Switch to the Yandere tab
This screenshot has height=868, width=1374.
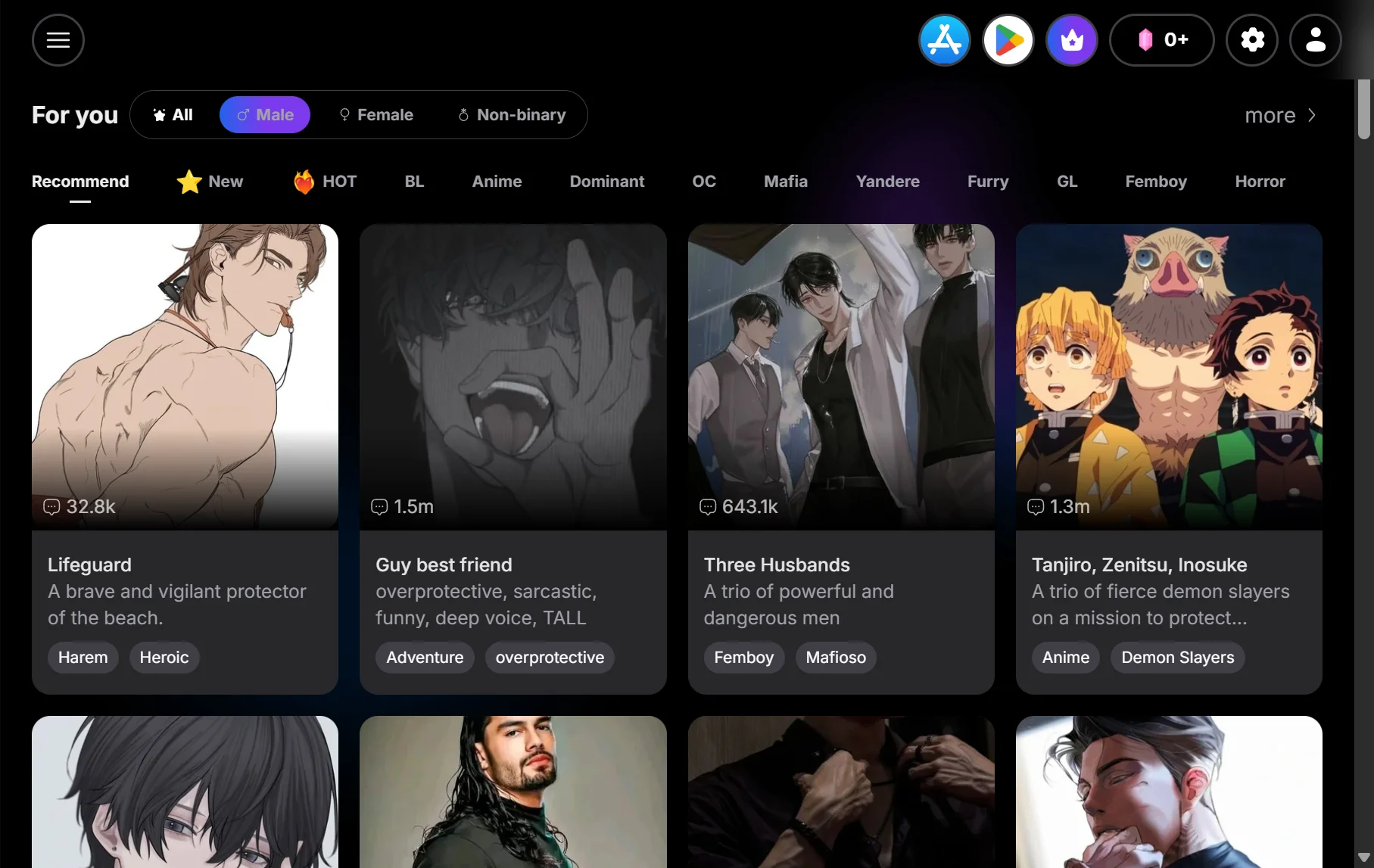887,182
